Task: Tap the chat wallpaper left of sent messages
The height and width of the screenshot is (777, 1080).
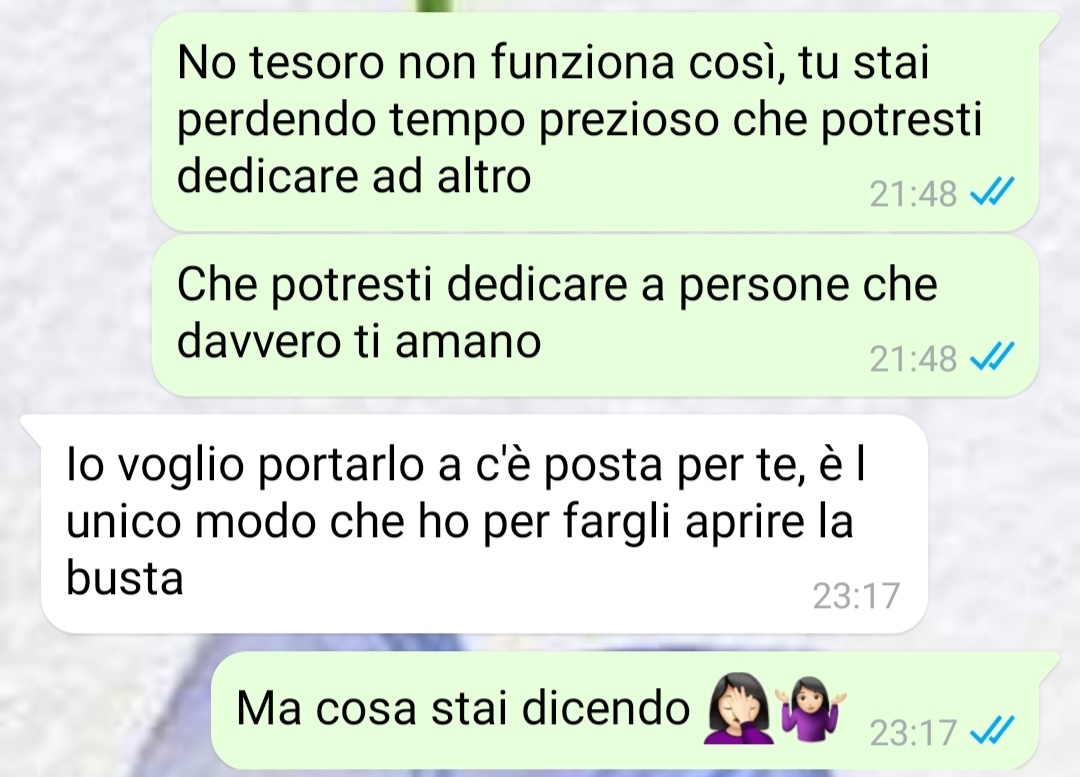Action: pyautogui.click(x=76, y=207)
